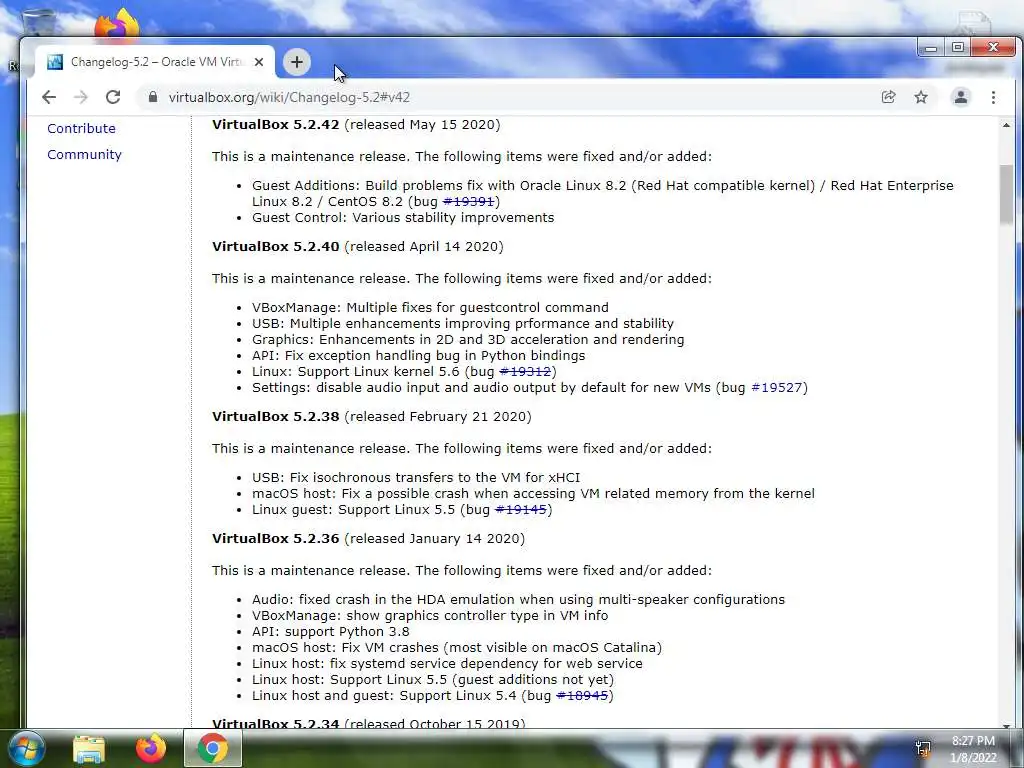Click 'Graphics: Enhancements in 2D and 3D' item
Screen dimensions: 1024x768
468,340
